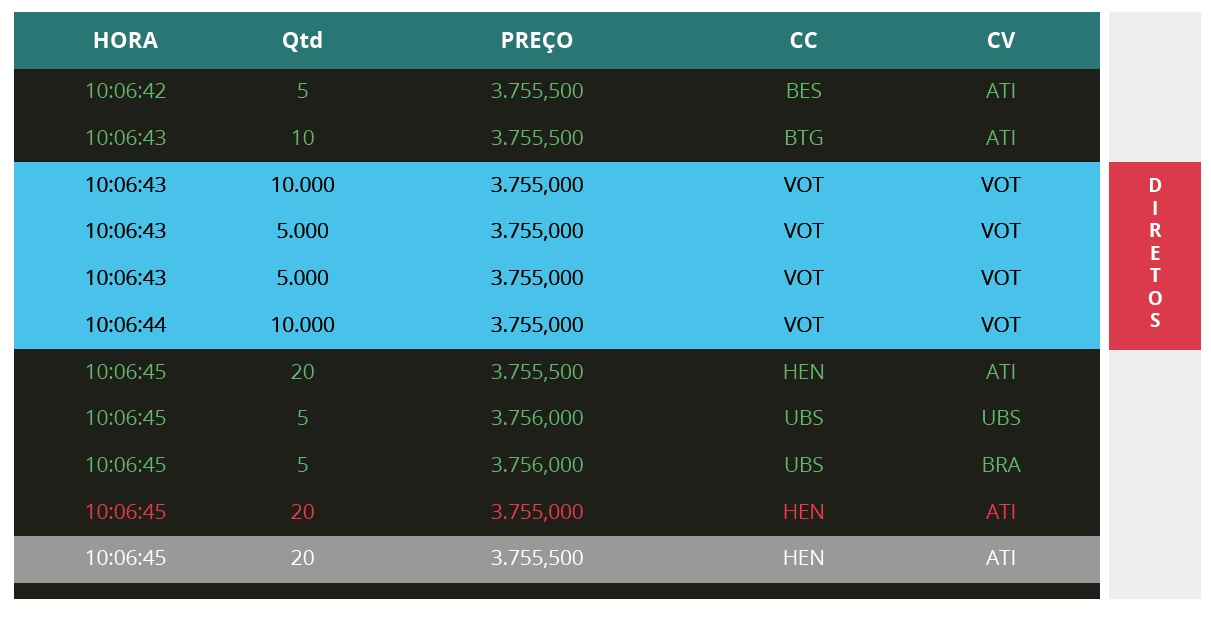Click the CV column header
This screenshot has width=1211, height=618.
1000,41
